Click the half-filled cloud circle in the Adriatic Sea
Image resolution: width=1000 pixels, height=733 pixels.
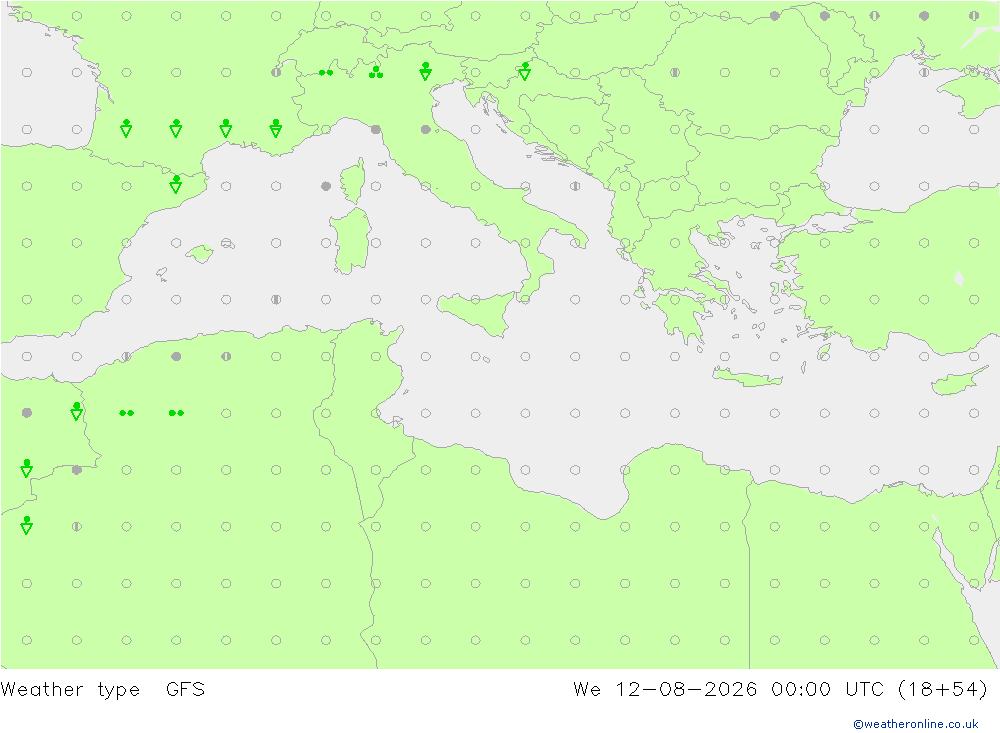575,186
